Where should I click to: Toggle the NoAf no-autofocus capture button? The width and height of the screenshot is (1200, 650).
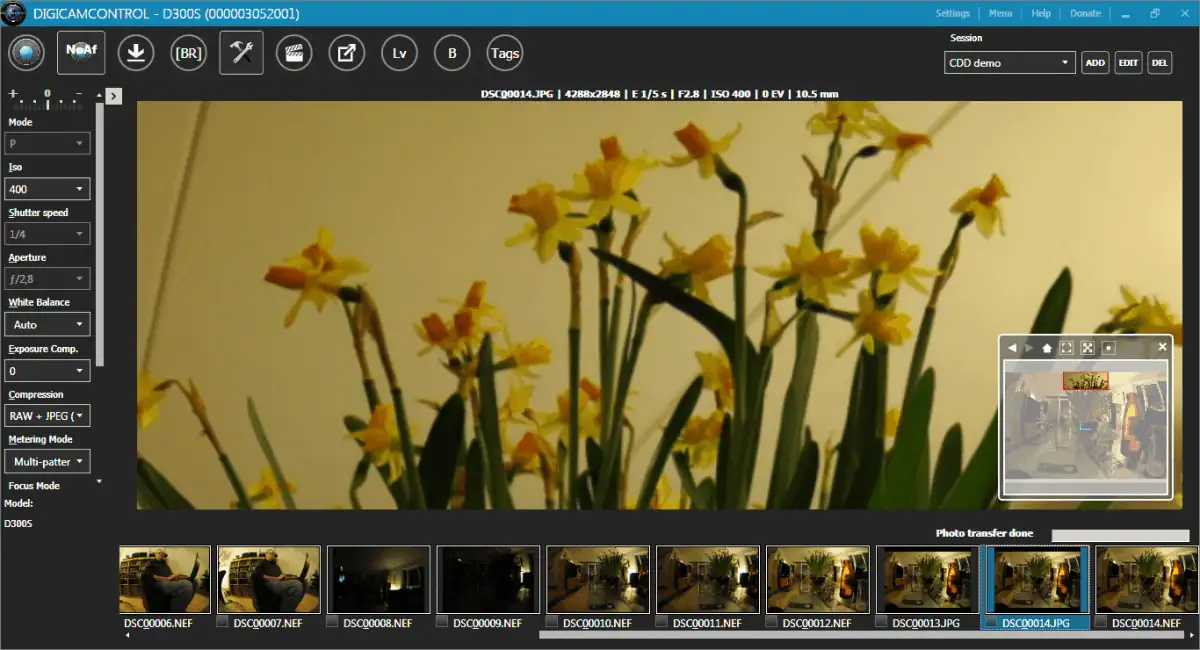click(x=81, y=53)
